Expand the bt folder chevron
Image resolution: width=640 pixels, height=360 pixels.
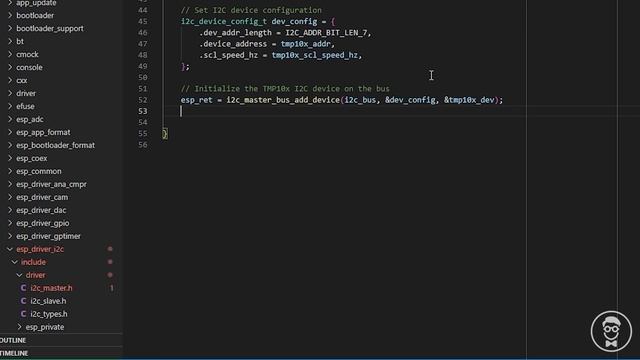pos(10,41)
